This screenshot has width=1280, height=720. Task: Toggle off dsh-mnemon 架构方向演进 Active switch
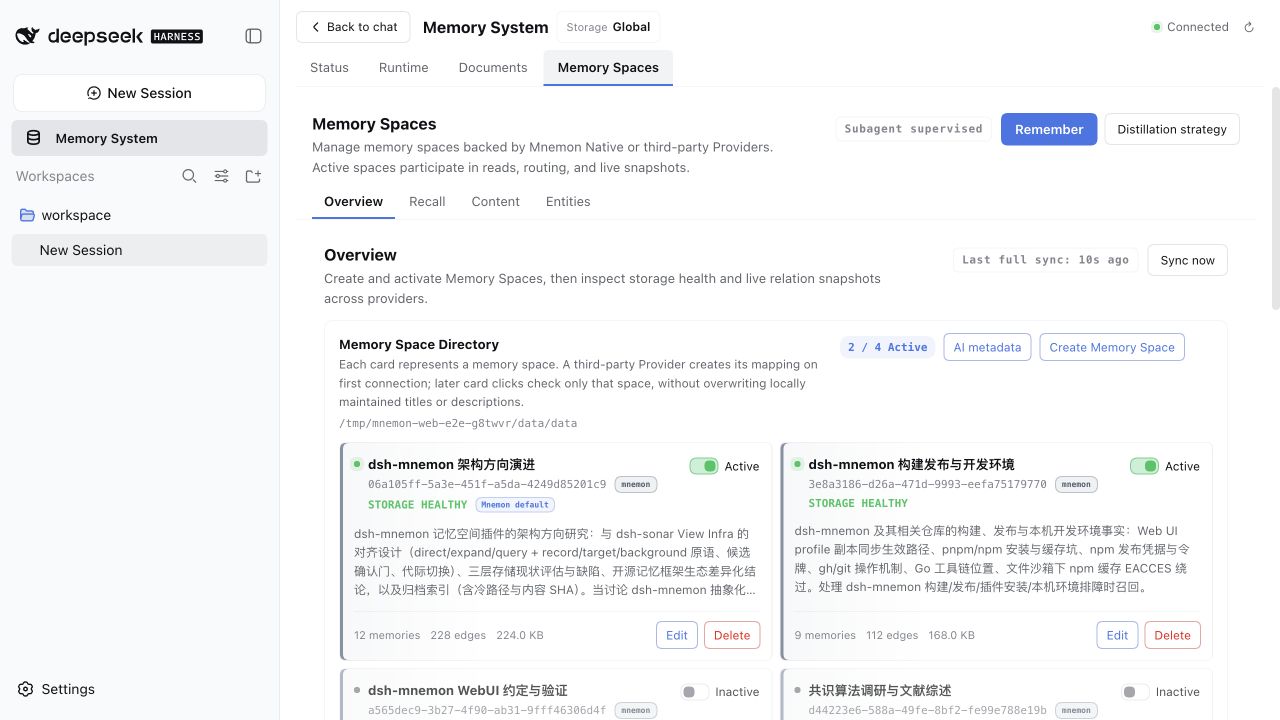[704, 466]
